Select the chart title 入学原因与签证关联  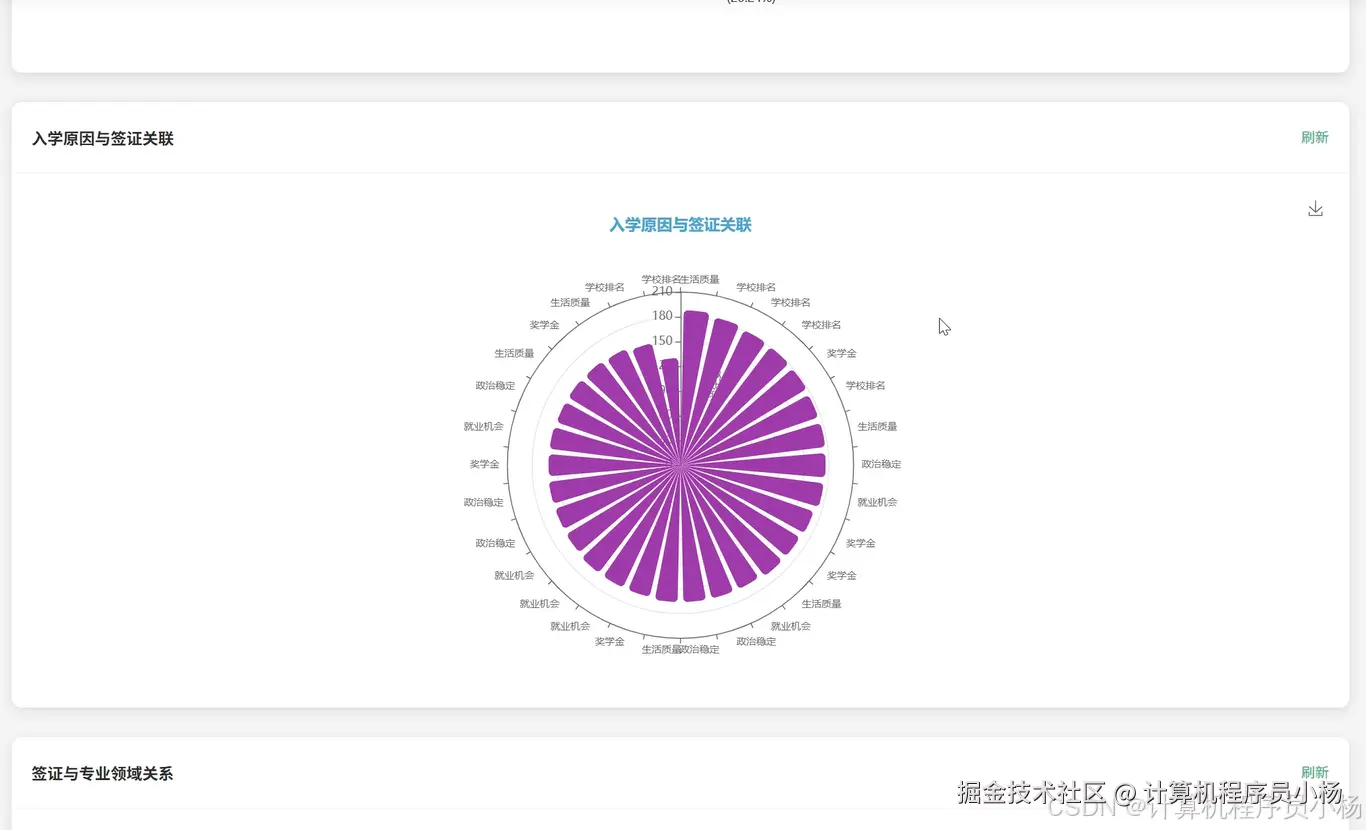679,225
